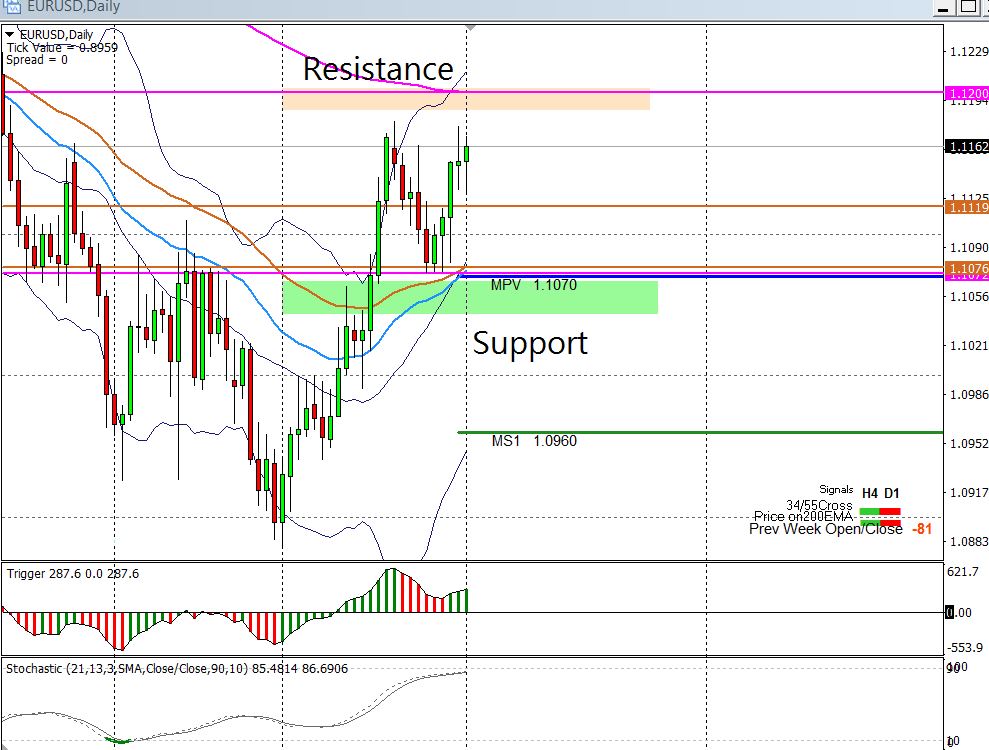Click the green support zone rectangle
Image resolution: width=989 pixels, height=750 pixels.
470,297
